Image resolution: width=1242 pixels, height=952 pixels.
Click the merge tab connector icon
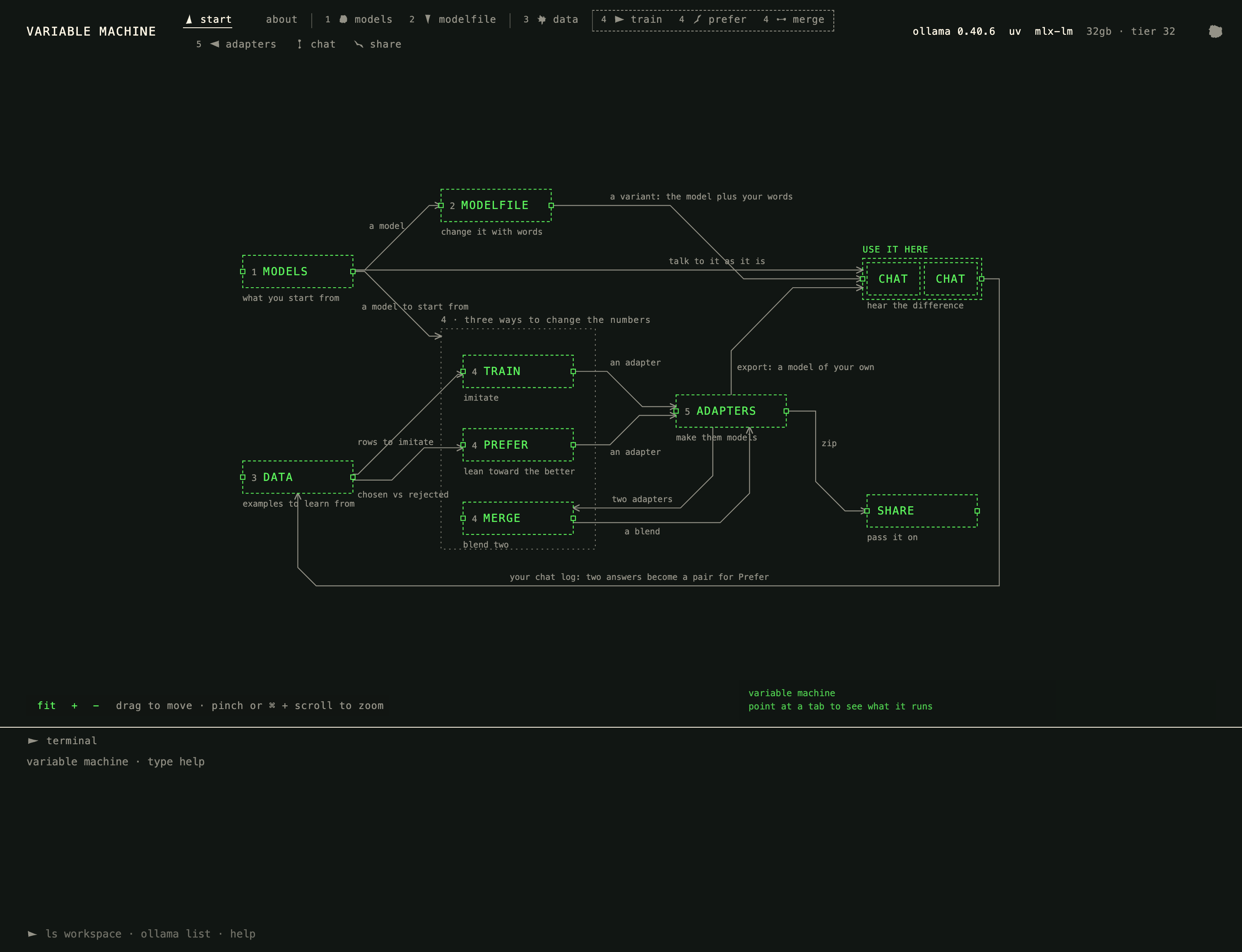point(781,19)
